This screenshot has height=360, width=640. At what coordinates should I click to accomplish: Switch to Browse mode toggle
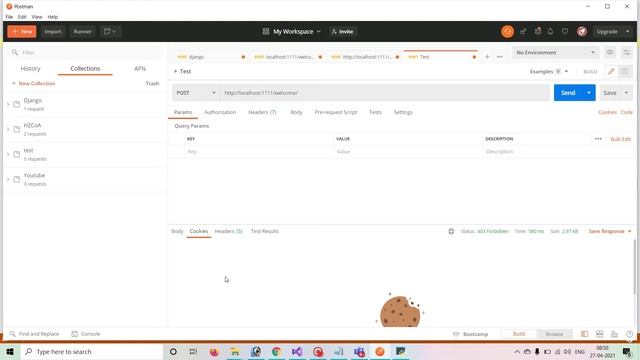554,334
